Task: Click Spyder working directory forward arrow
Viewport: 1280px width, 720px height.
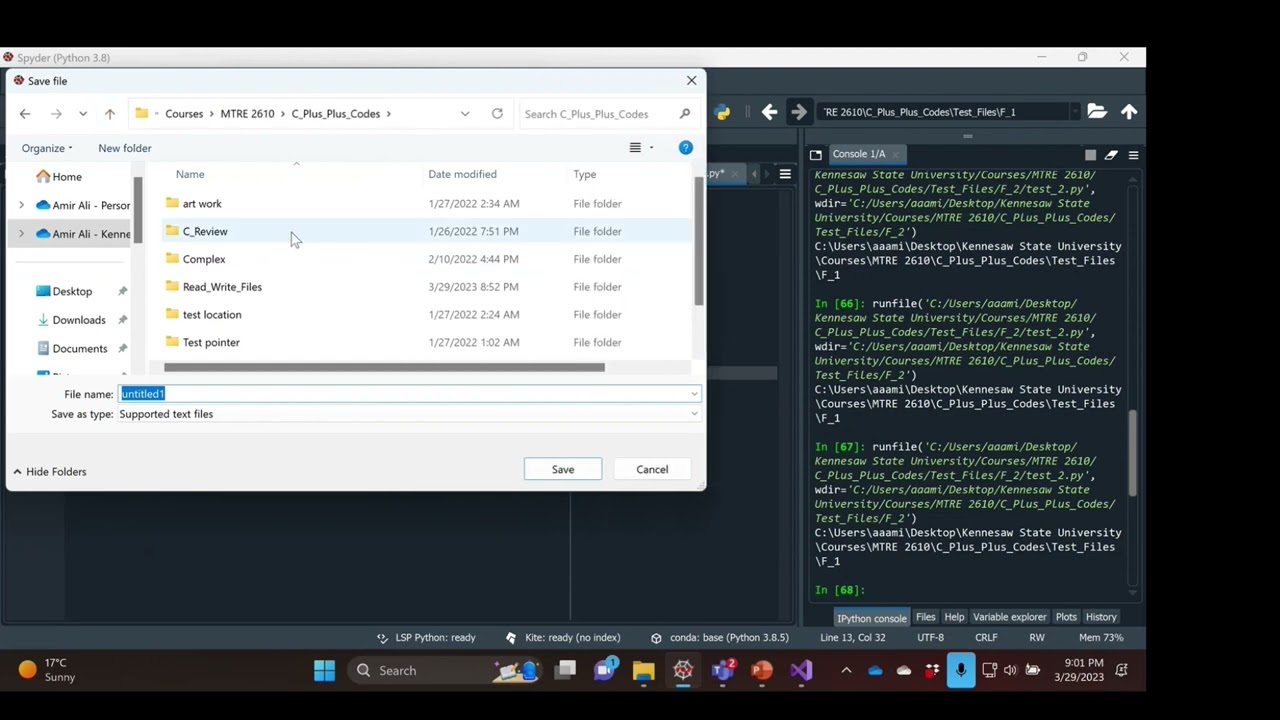Action: 798,112
